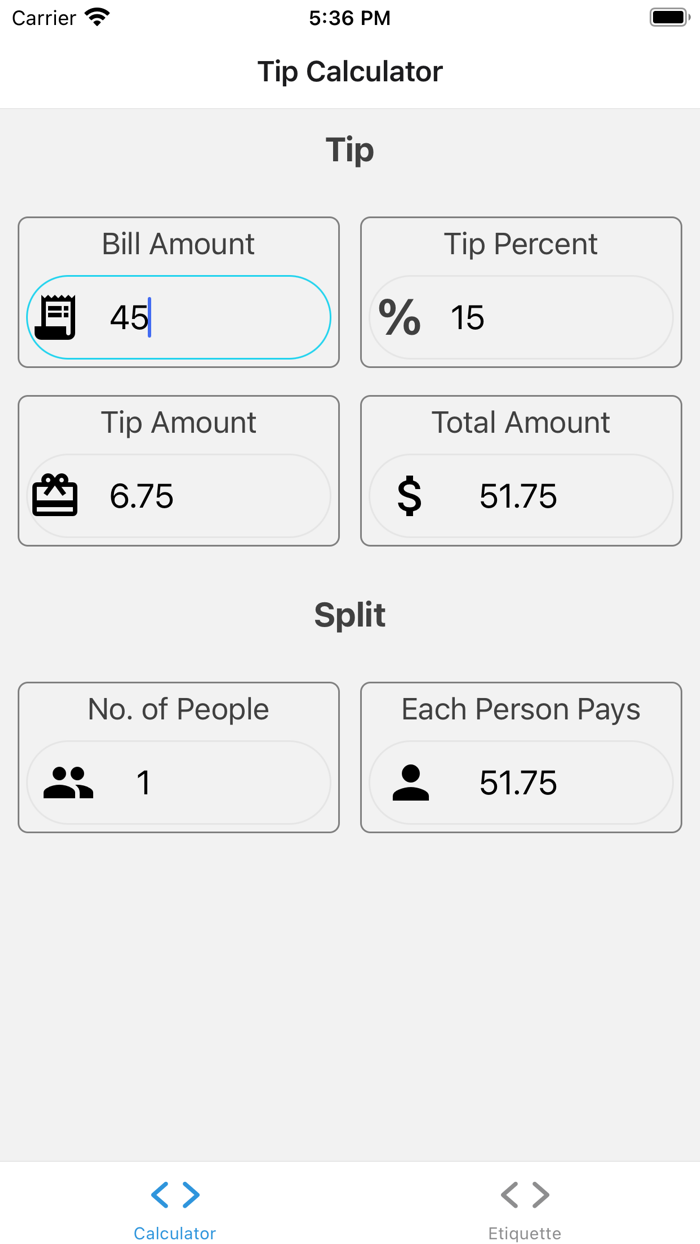The height and width of the screenshot is (1244, 700).
Task: Click the Tip Calculator title
Action: pos(349,71)
